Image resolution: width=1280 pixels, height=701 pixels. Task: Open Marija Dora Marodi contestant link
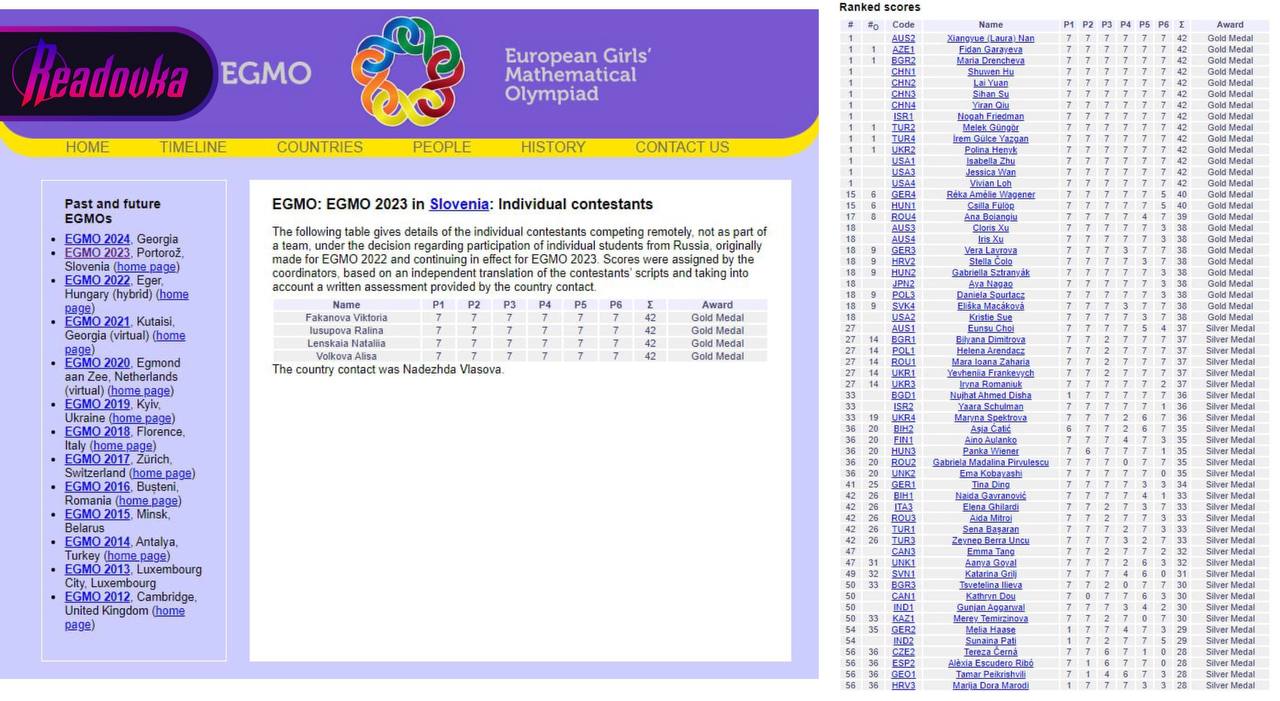pos(991,686)
